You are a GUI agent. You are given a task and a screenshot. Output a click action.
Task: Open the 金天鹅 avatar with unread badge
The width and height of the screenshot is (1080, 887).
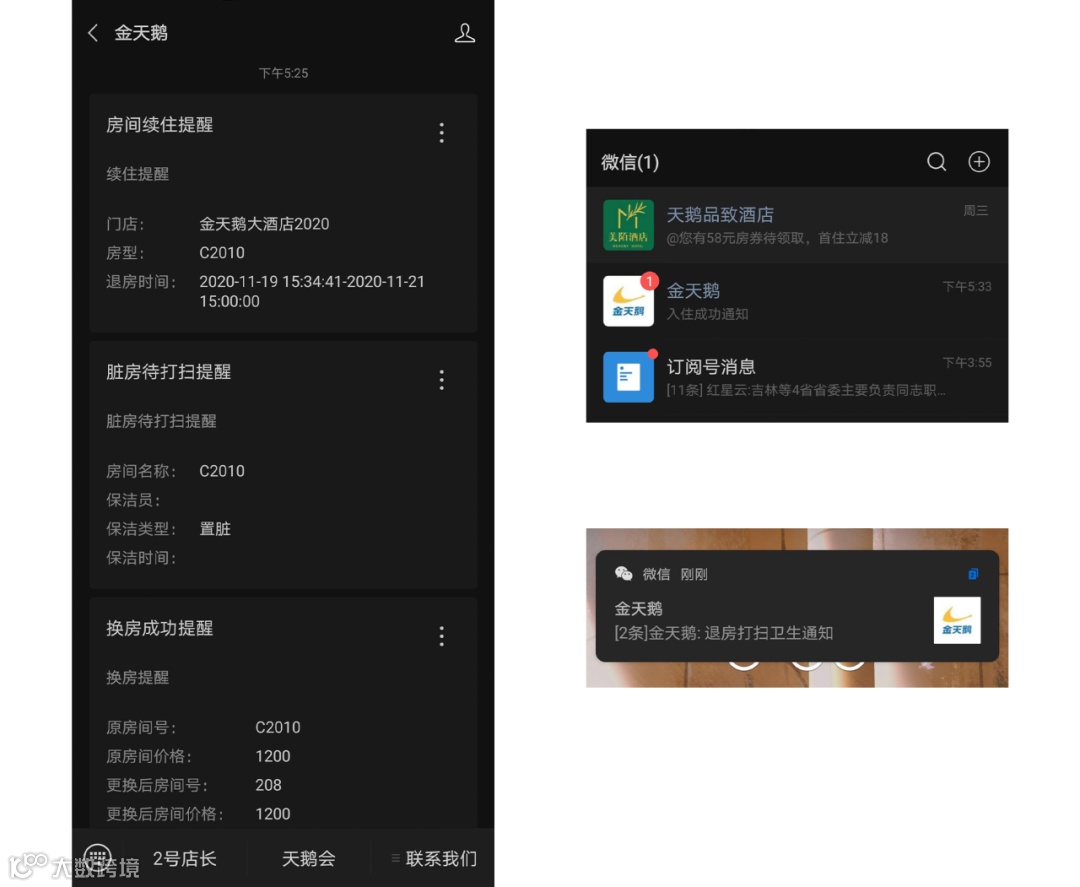pos(628,301)
